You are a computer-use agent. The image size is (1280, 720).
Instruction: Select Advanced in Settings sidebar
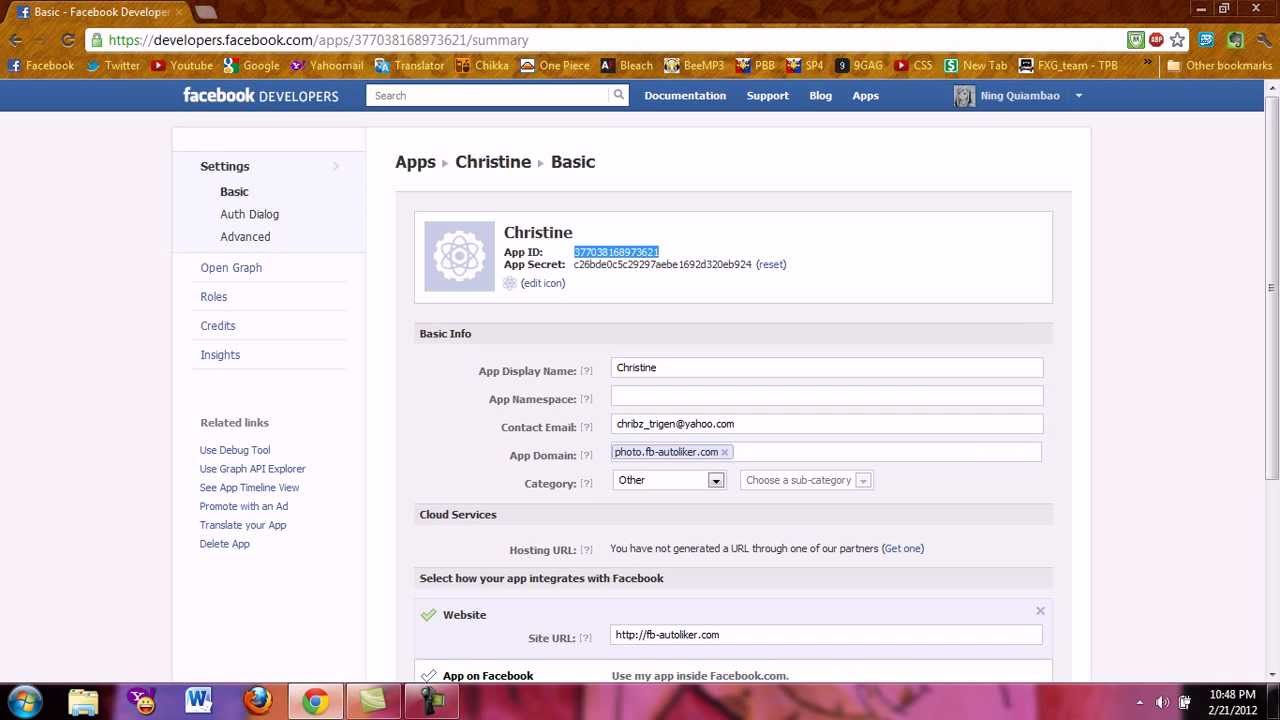click(245, 237)
